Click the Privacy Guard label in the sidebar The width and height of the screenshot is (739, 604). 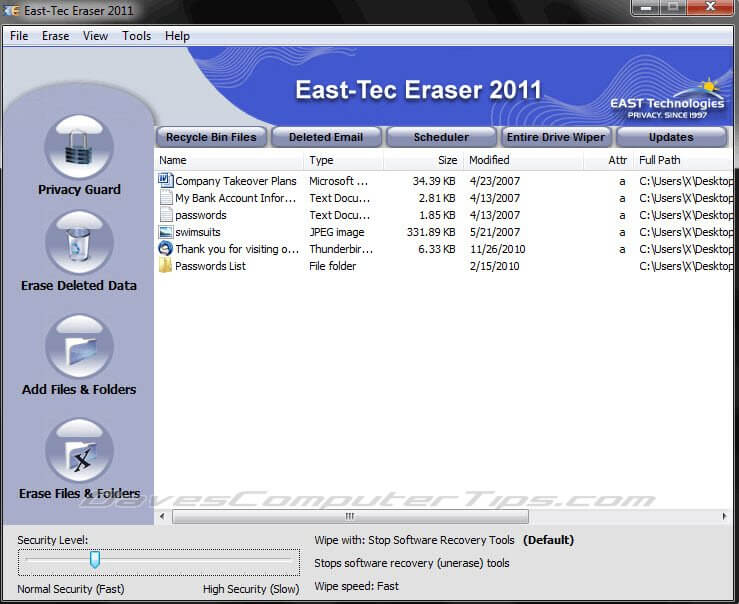tap(79, 190)
